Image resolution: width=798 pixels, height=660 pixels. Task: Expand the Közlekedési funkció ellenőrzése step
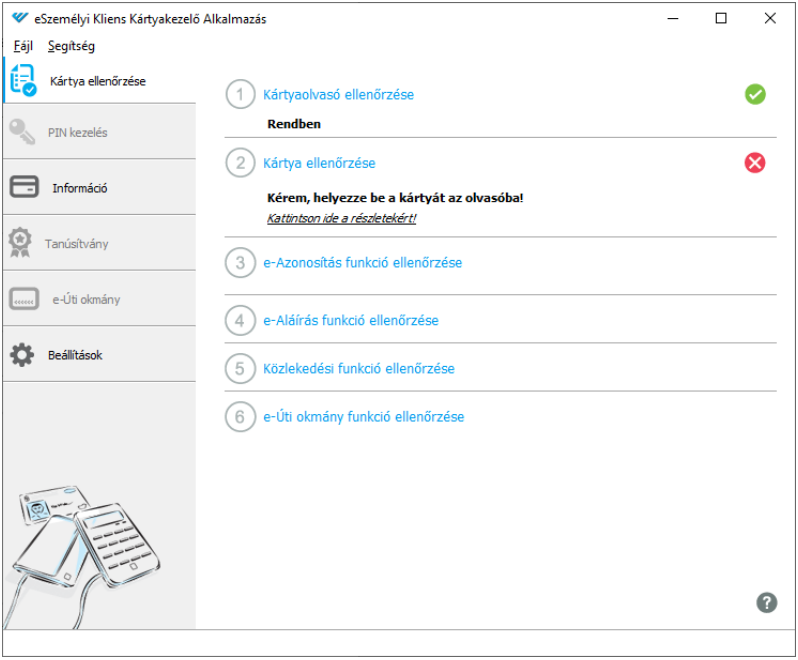359,368
